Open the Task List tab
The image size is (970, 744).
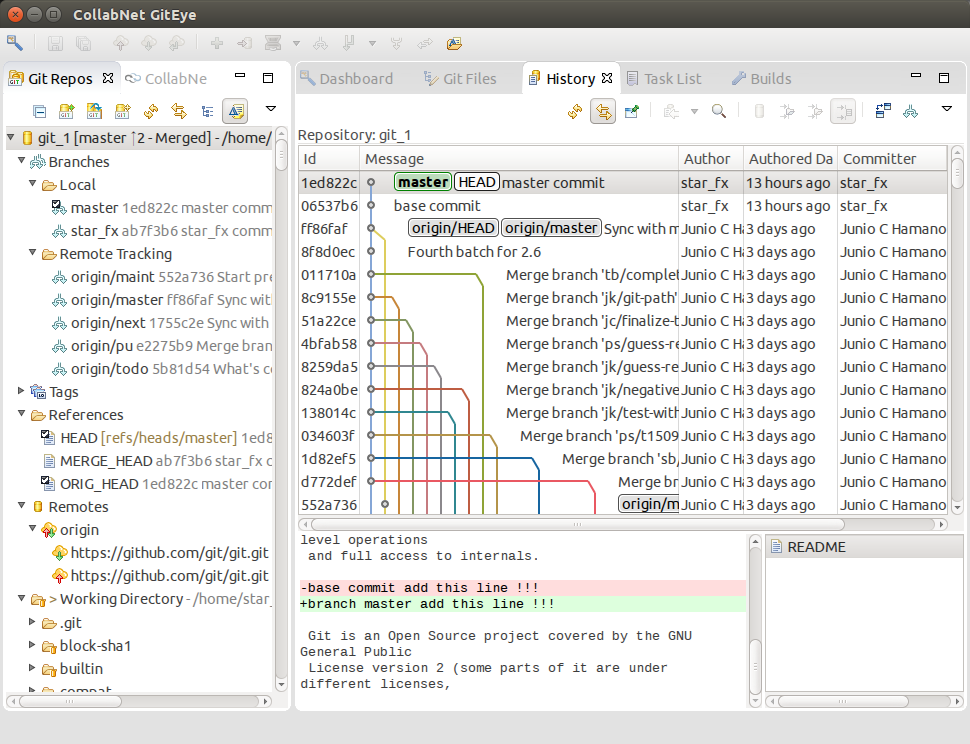coord(664,79)
